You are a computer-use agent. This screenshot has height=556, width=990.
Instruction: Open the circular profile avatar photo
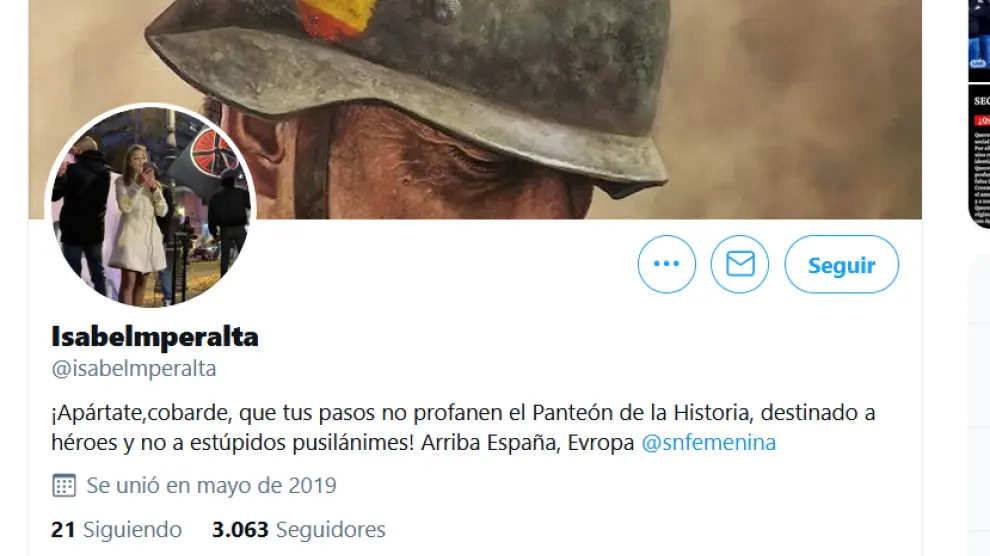(150, 206)
